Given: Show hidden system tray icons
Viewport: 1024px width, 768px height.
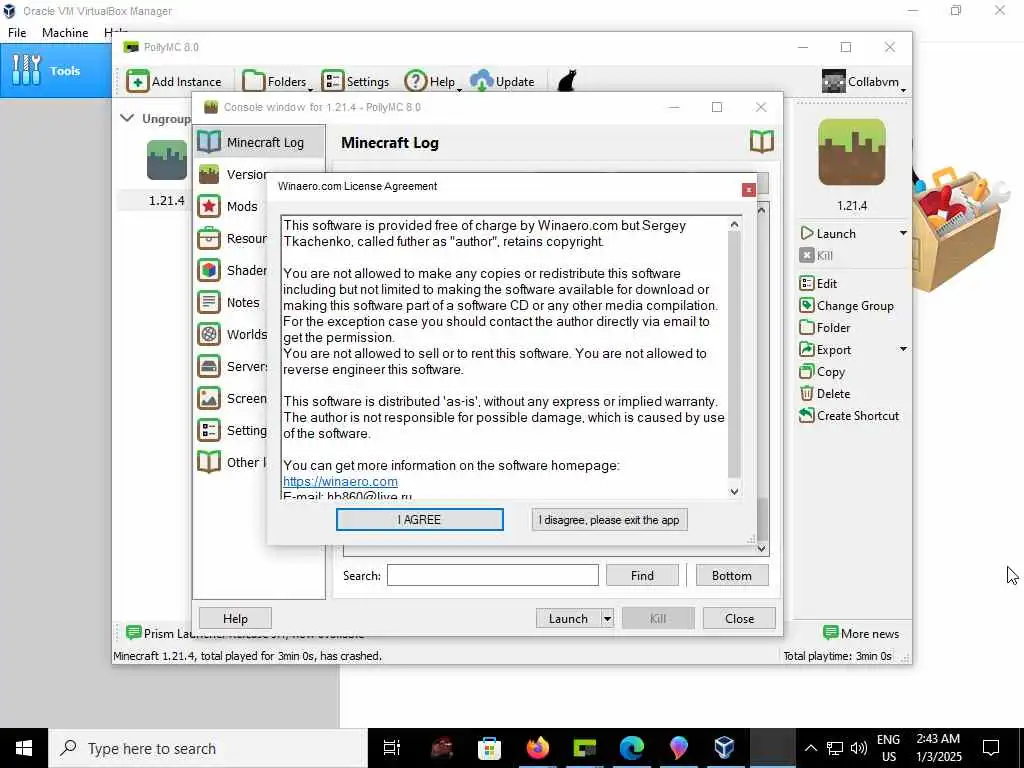Looking at the screenshot, I should point(810,748).
